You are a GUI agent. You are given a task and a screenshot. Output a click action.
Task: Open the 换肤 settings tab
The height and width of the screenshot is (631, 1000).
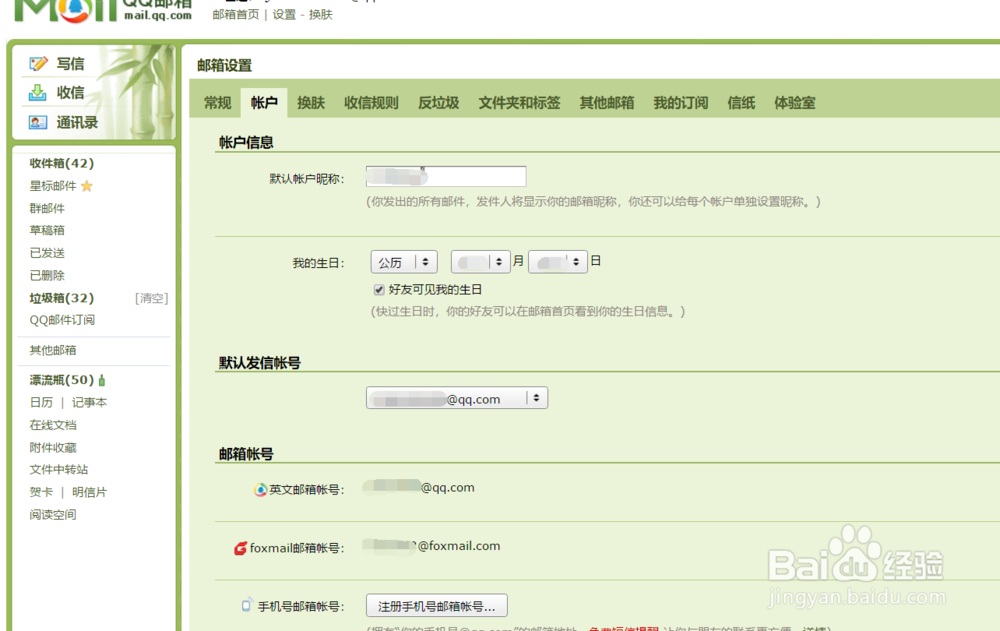[x=311, y=103]
